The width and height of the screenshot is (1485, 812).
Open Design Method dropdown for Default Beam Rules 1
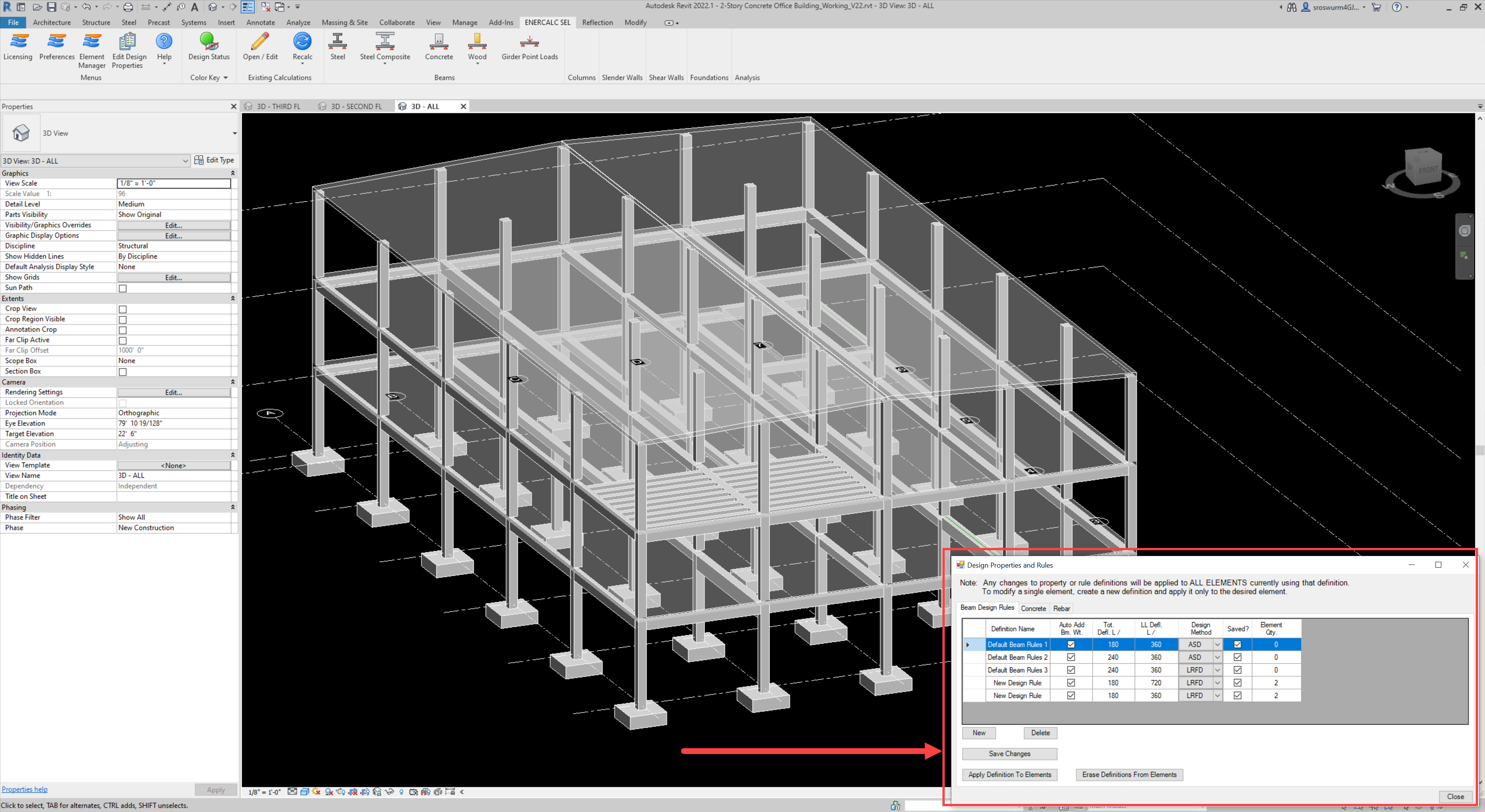1217,644
